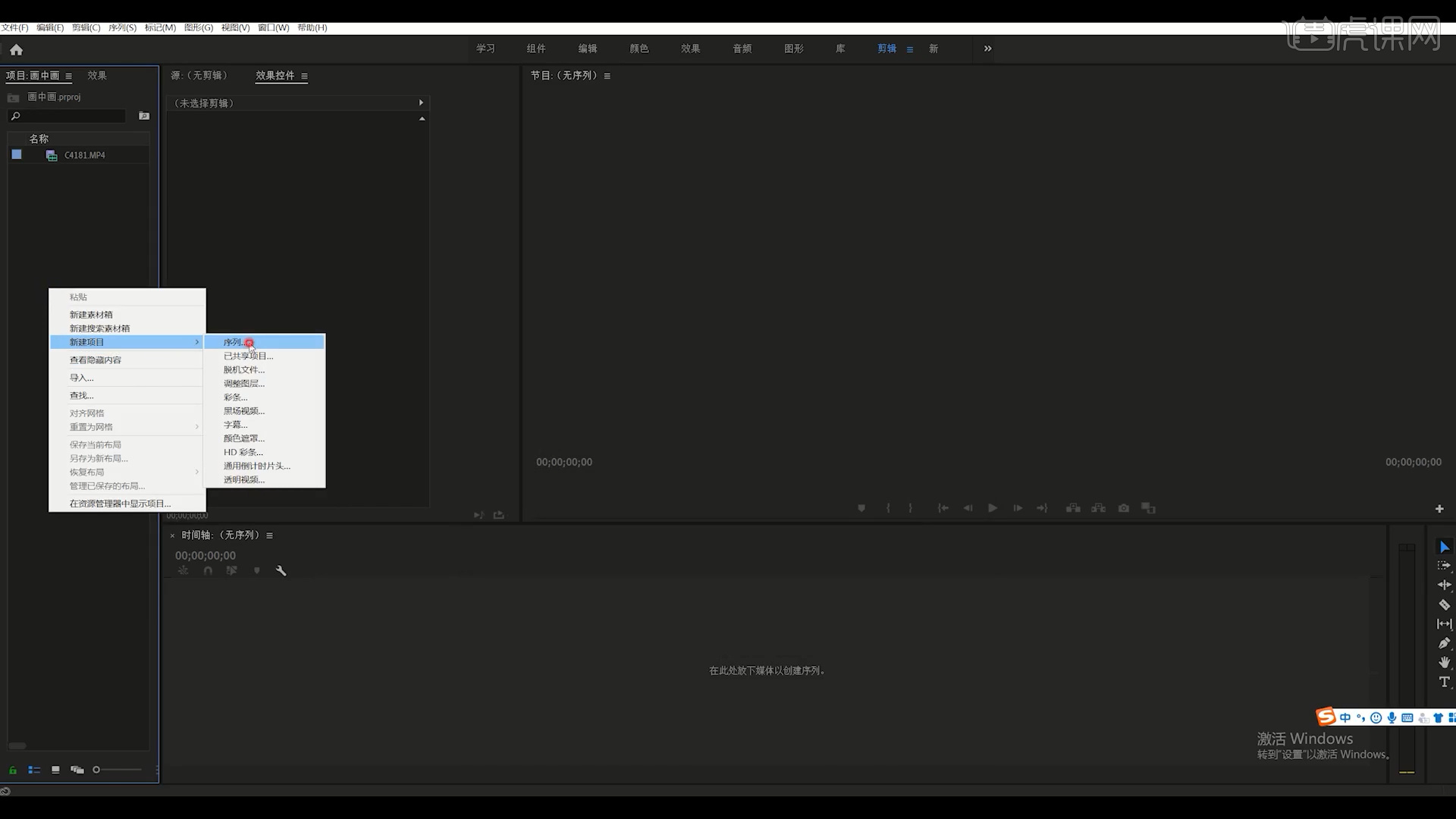Adjust project panel thumbnail zoom slider
1456x819 pixels.
pos(118,770)
